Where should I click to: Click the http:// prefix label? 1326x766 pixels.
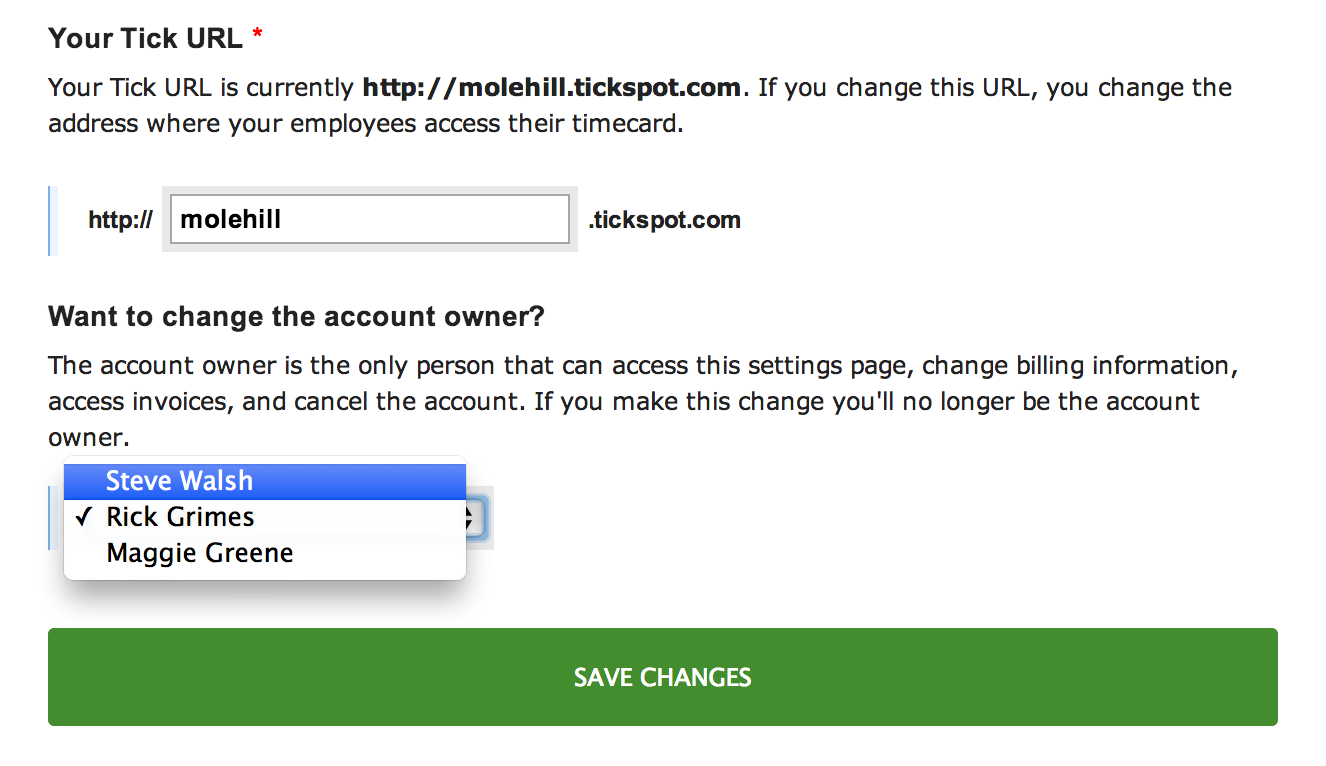119,220
